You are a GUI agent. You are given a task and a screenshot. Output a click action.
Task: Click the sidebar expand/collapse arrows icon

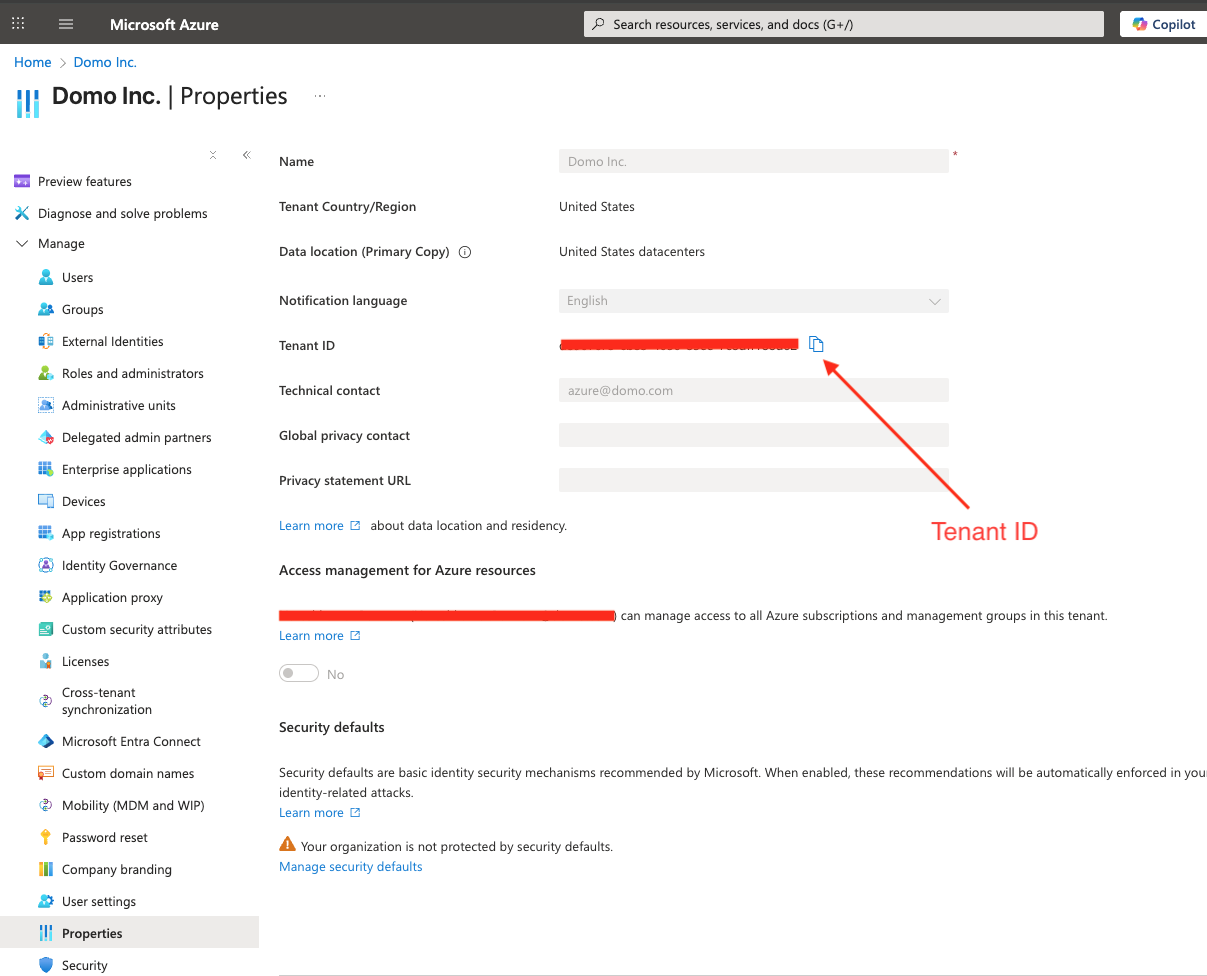[x=213, y=155]
